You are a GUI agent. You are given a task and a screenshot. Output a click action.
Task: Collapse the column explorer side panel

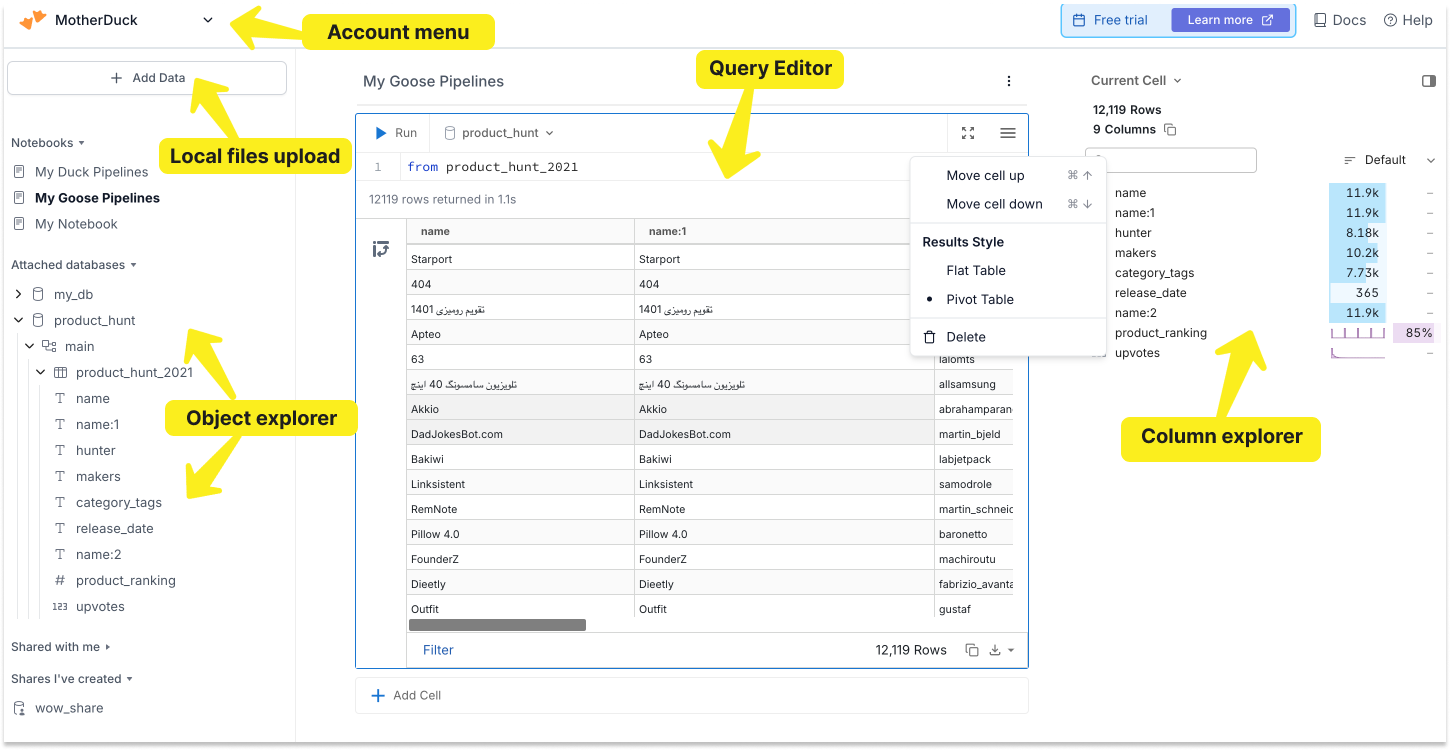(1429, 81)
